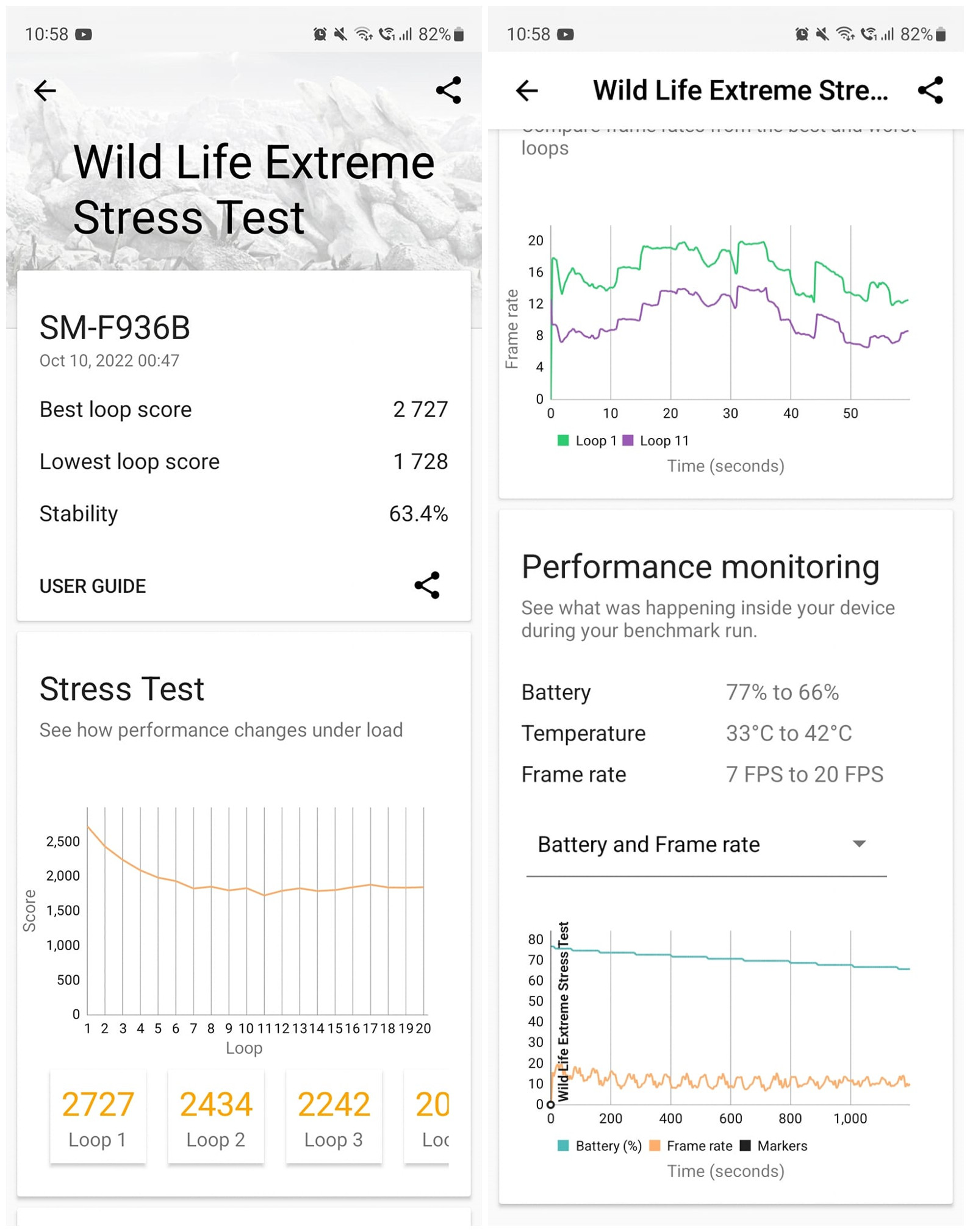Tap the Wild Life Extreme Stress Test title

click(253, 190)
